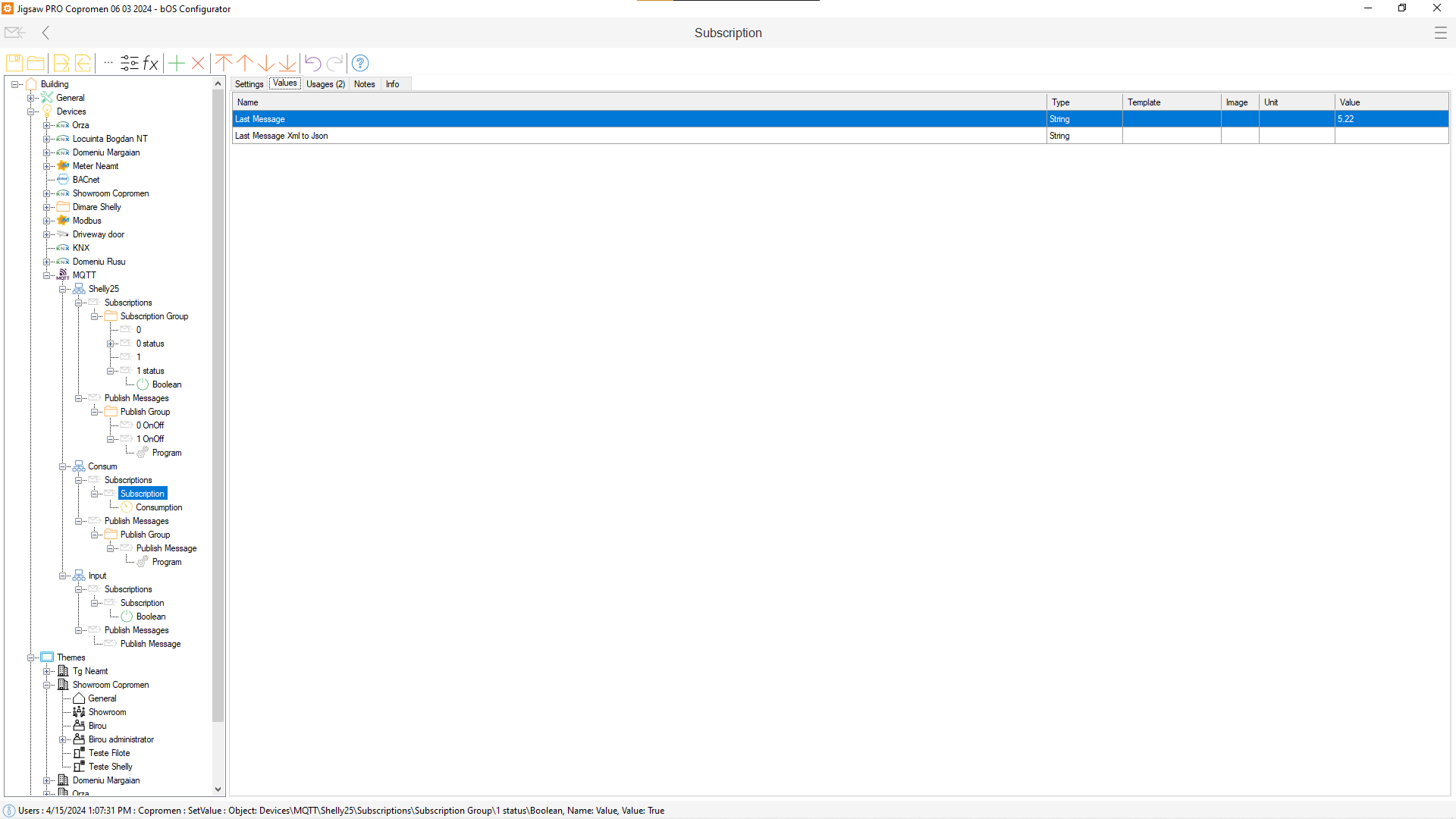Click the yellow Save floppy icon
The image size is (1456, 819).
(x=14, y=63)
